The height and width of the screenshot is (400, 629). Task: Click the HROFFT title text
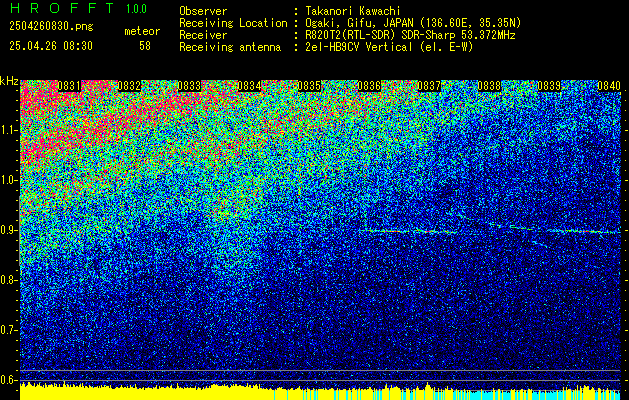pyautogui.click(x=62, y=8)
